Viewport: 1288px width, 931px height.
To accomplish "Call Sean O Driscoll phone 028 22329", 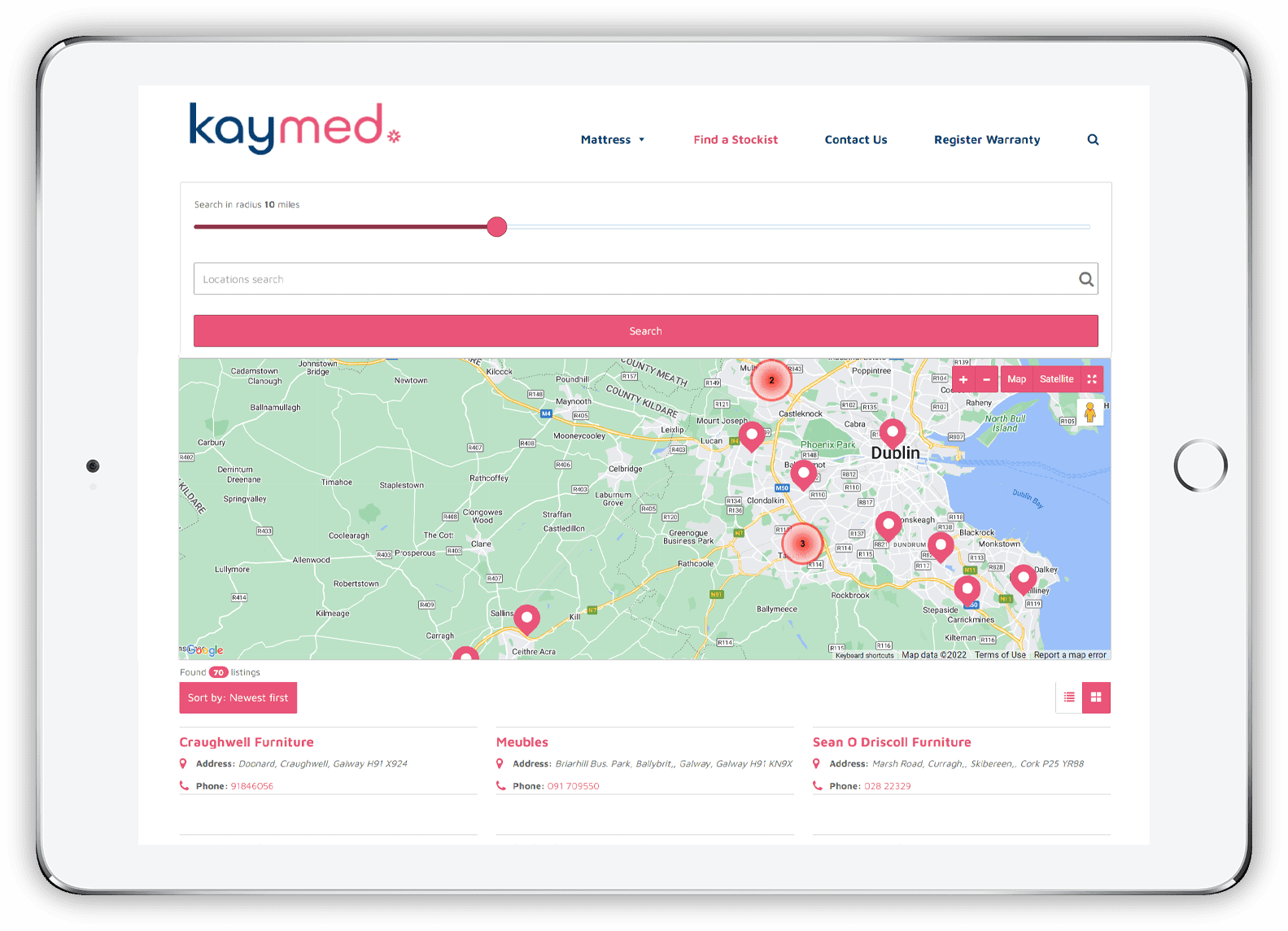I will (888, 786).
